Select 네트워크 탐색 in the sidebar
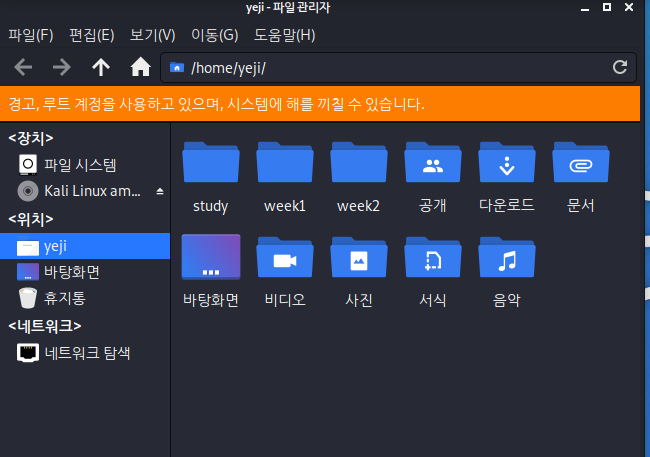Viewport: 650px width, 457px height. (x=85, y=353)
